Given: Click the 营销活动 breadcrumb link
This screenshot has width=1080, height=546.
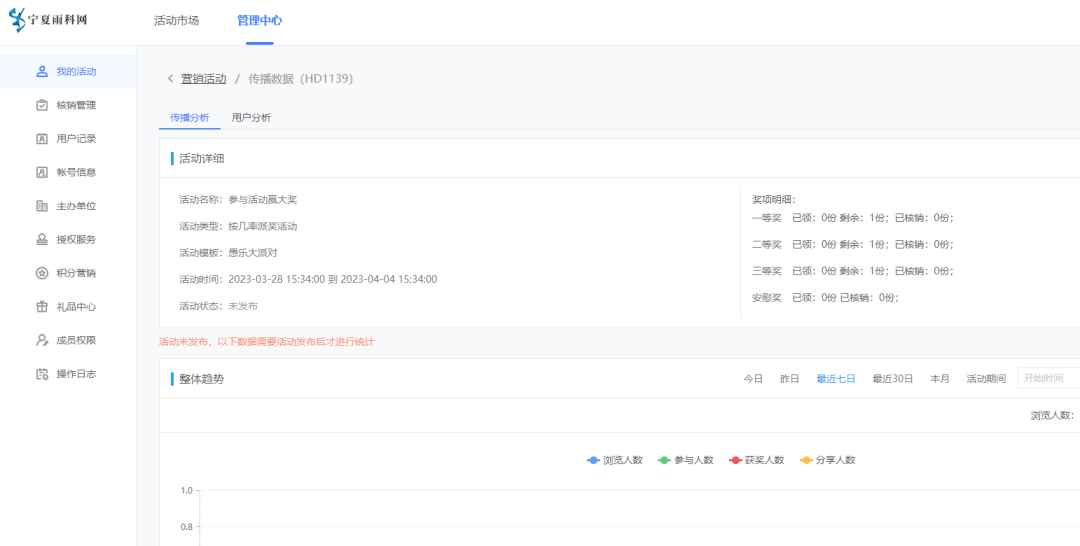Looking at the screenshot, I should [203, 79].
